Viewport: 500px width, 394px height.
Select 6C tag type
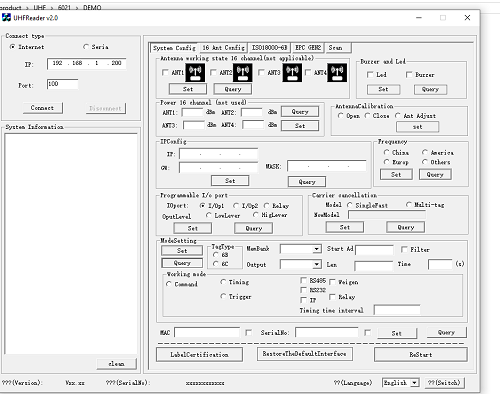pyautogui.click(x=216, y=264)
